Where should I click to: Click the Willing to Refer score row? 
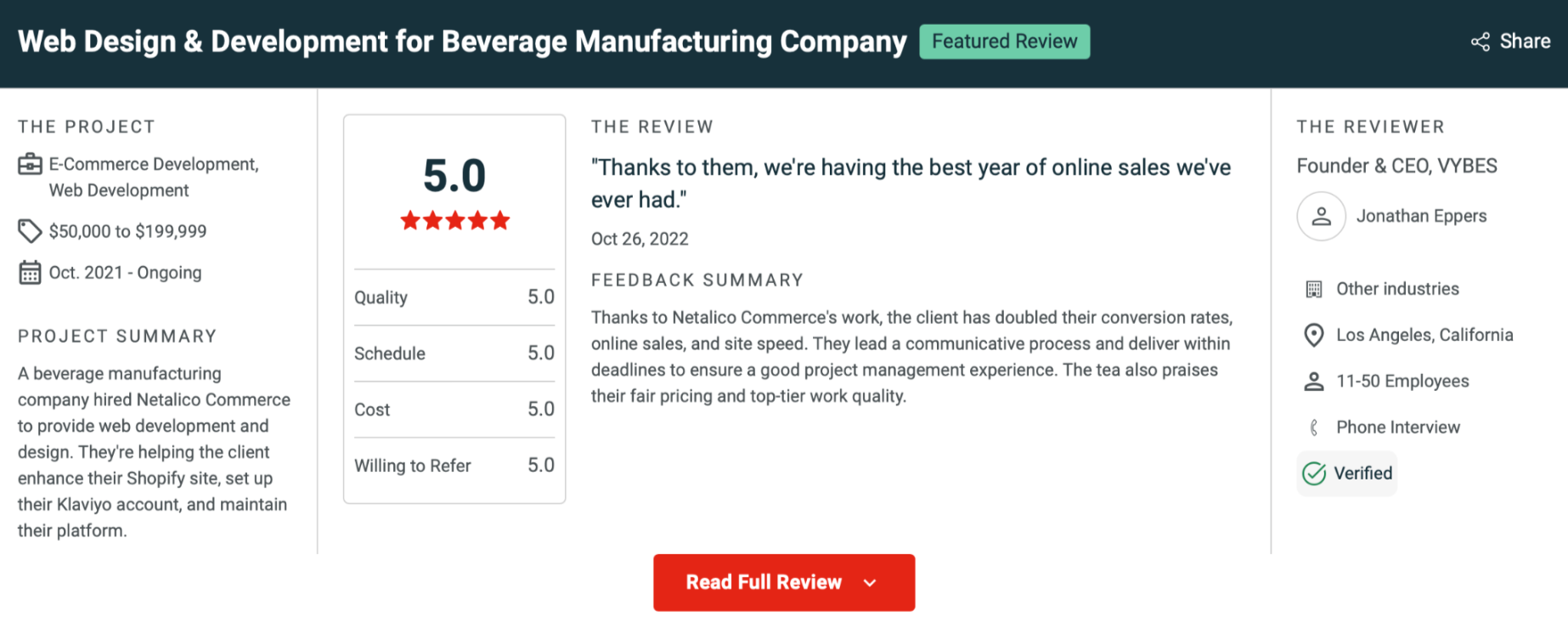pyautogui.click(x=454, y=466)
